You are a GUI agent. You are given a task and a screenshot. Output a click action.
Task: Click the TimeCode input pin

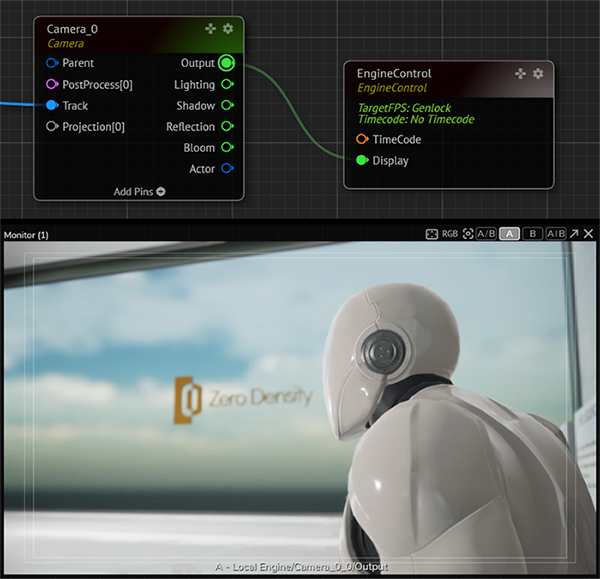(x=362, y=139)
